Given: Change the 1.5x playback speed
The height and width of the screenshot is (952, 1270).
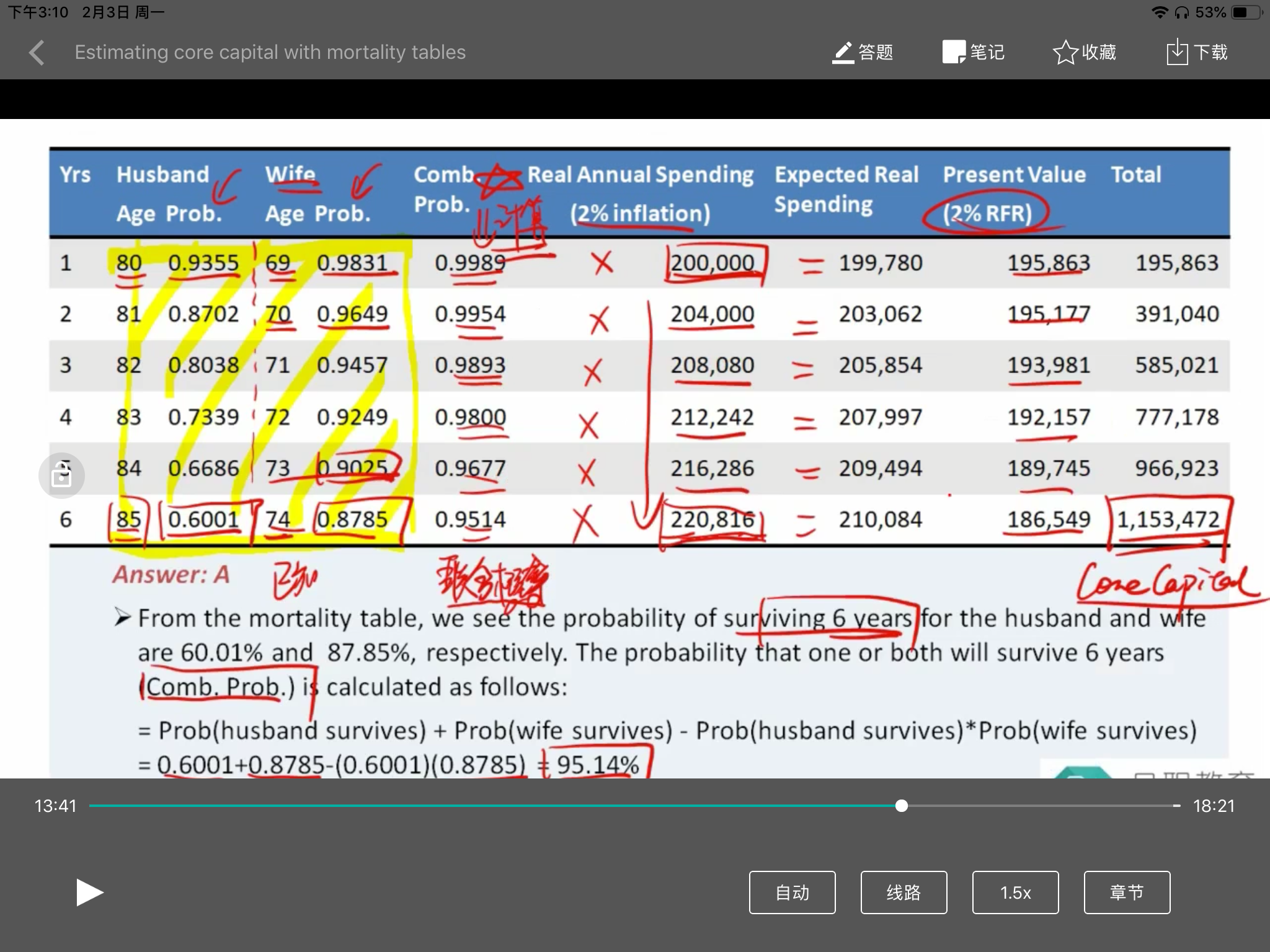Looking at the screenshot, I should click(1016, 892).
